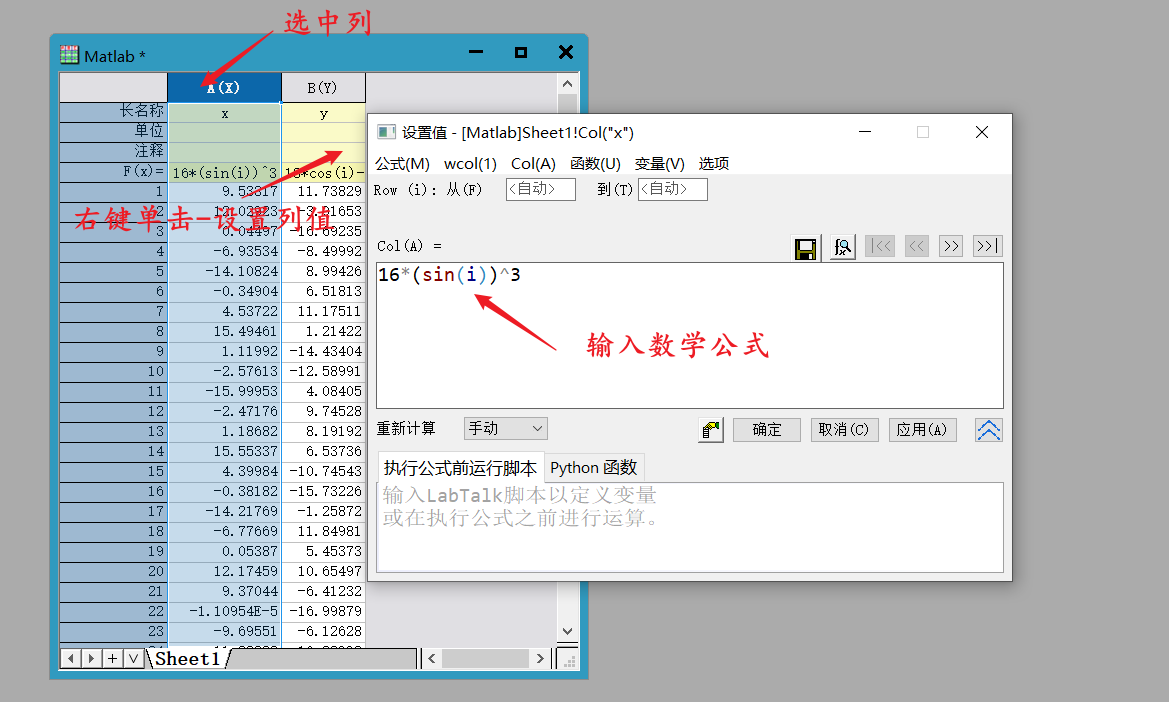Select cell value 15.49461
Screen dimensions: 1169x702
point(224,331)
